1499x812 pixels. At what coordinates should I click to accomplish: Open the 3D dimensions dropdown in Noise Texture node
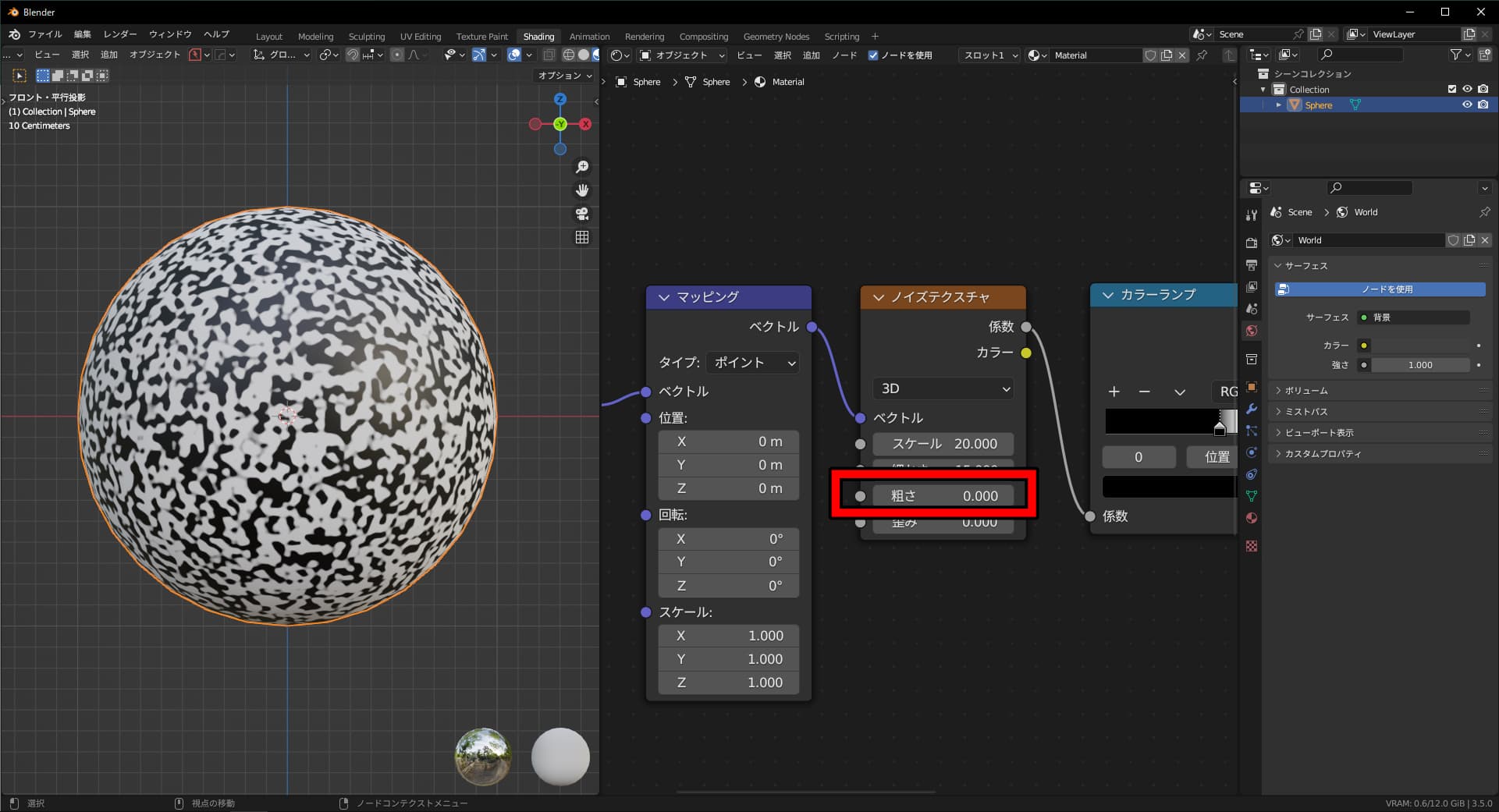pos(943,388)
